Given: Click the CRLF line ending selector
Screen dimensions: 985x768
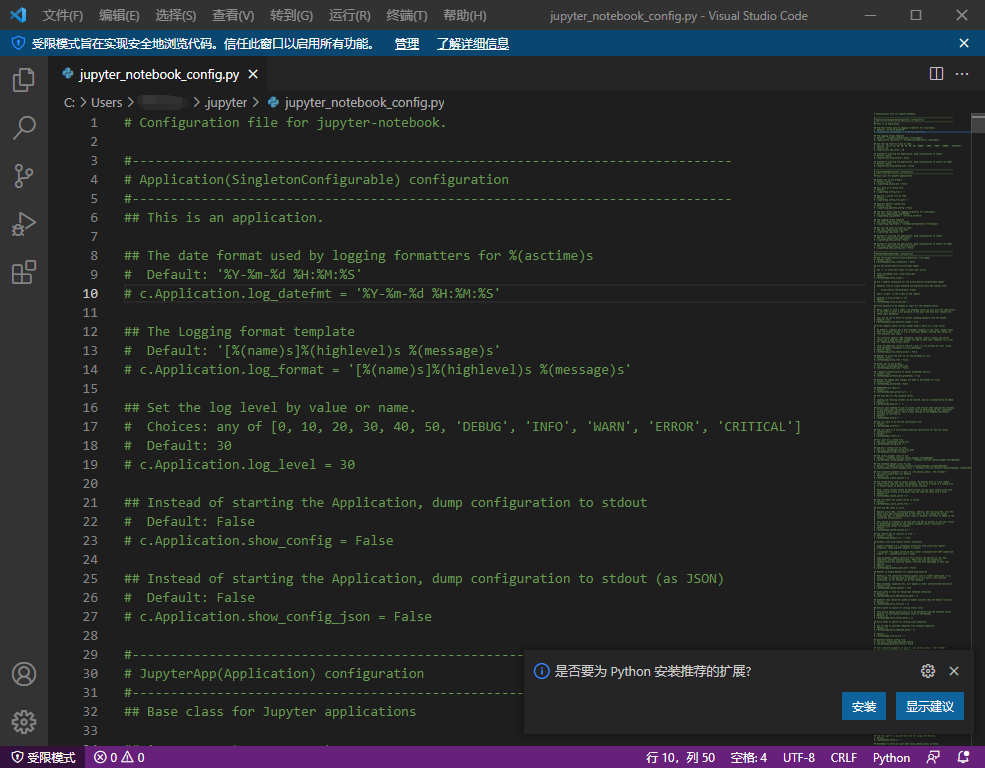Looking at the screenshot, I should 844,757.
